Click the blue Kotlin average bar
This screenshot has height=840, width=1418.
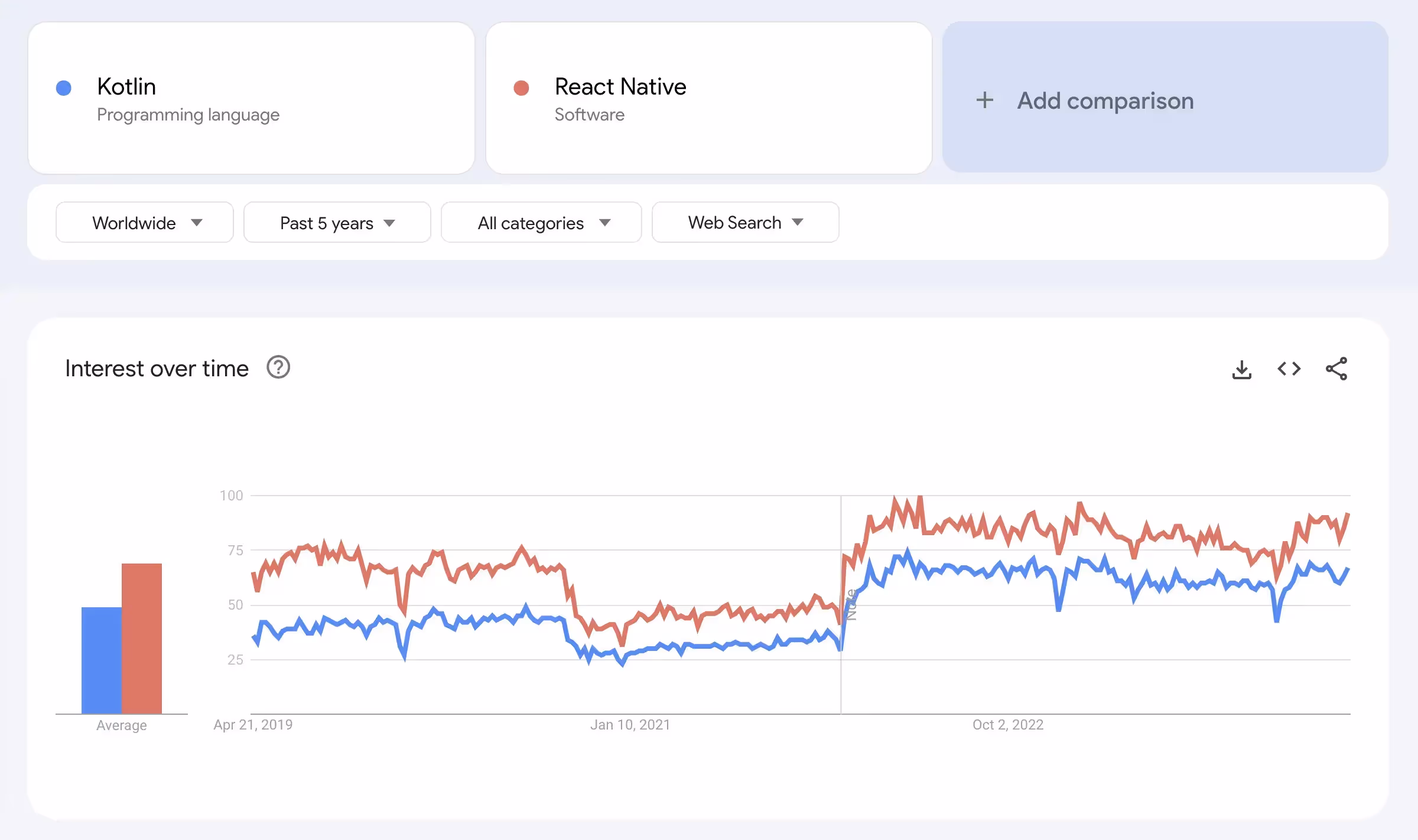point(101,660)
